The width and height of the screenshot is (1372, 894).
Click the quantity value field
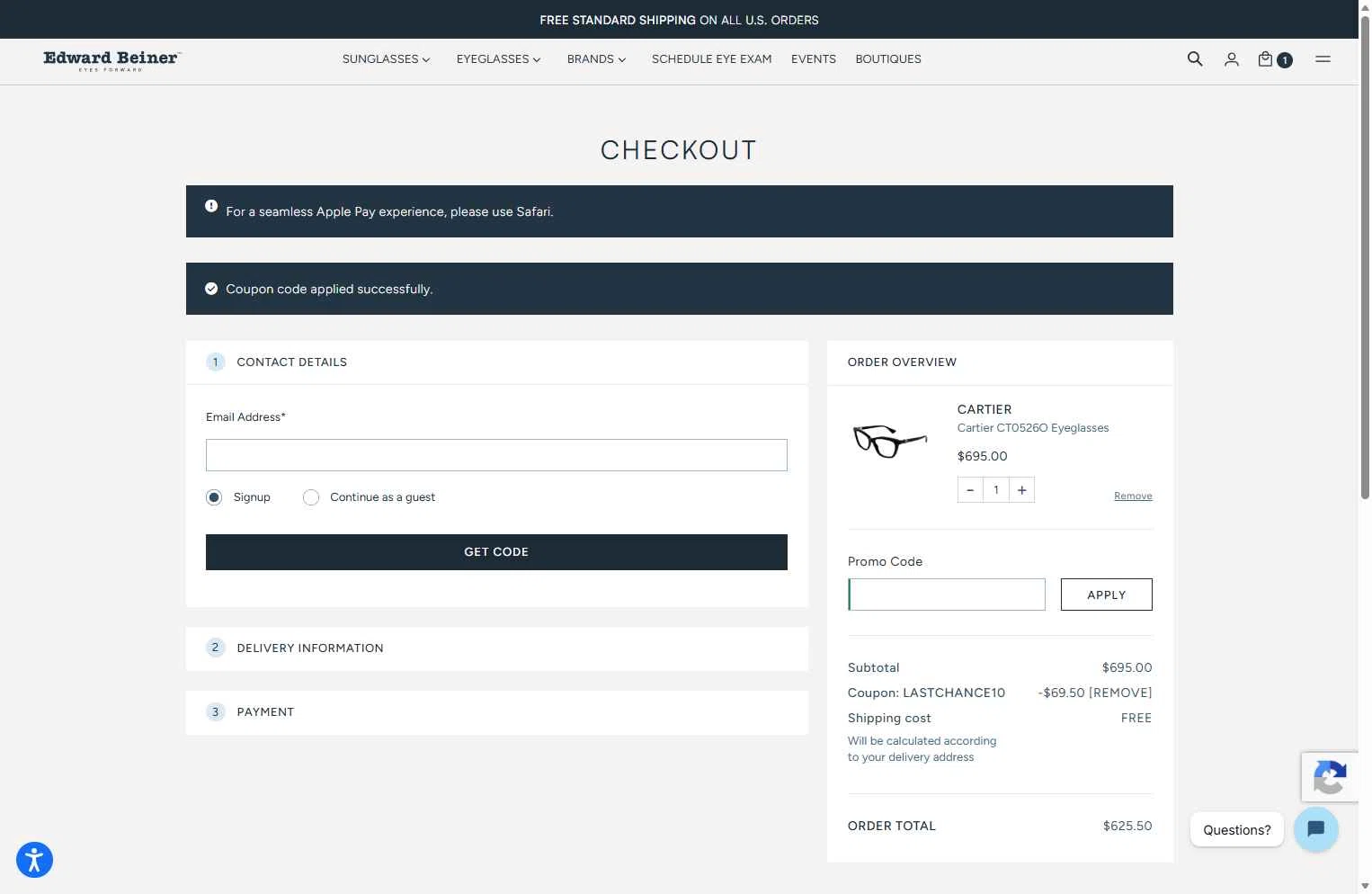click(x=996, y=490)
